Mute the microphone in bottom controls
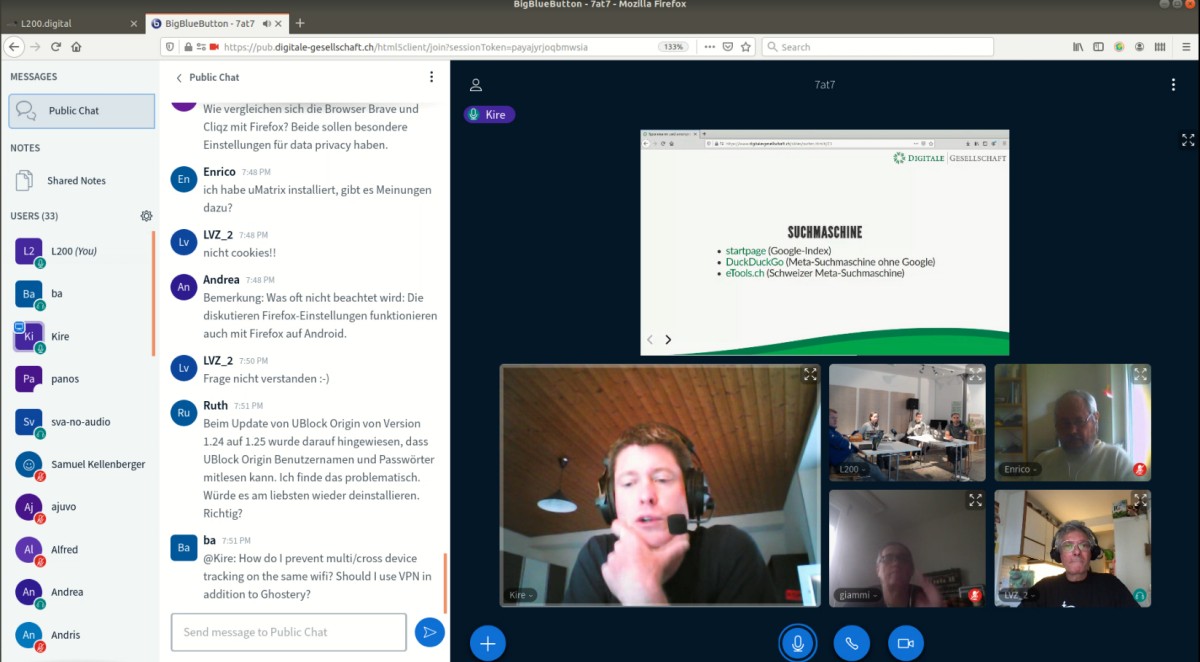 pyautogui.click(x=797, y=643)
